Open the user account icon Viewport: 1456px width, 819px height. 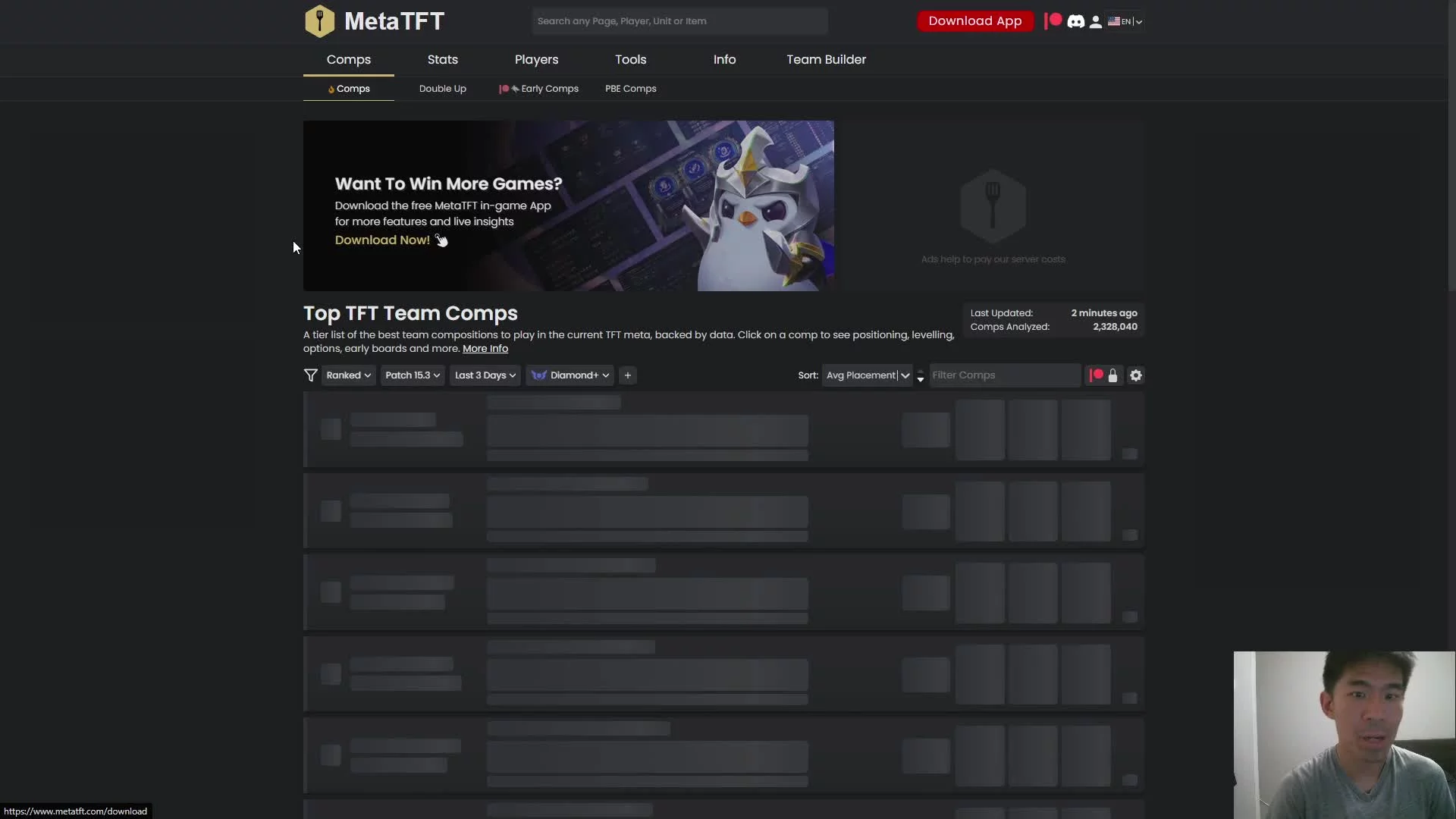(x=1095, y=22)
